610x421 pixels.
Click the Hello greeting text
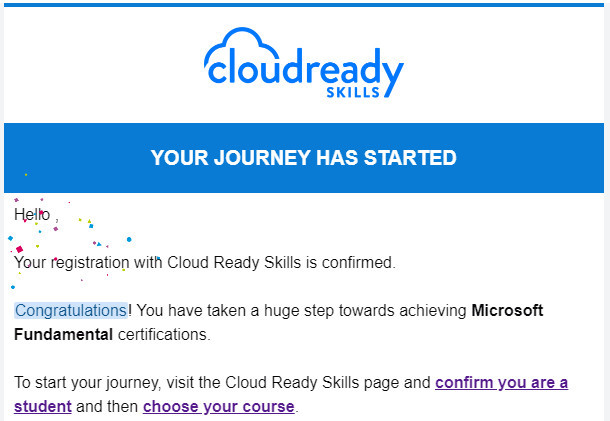32,214
